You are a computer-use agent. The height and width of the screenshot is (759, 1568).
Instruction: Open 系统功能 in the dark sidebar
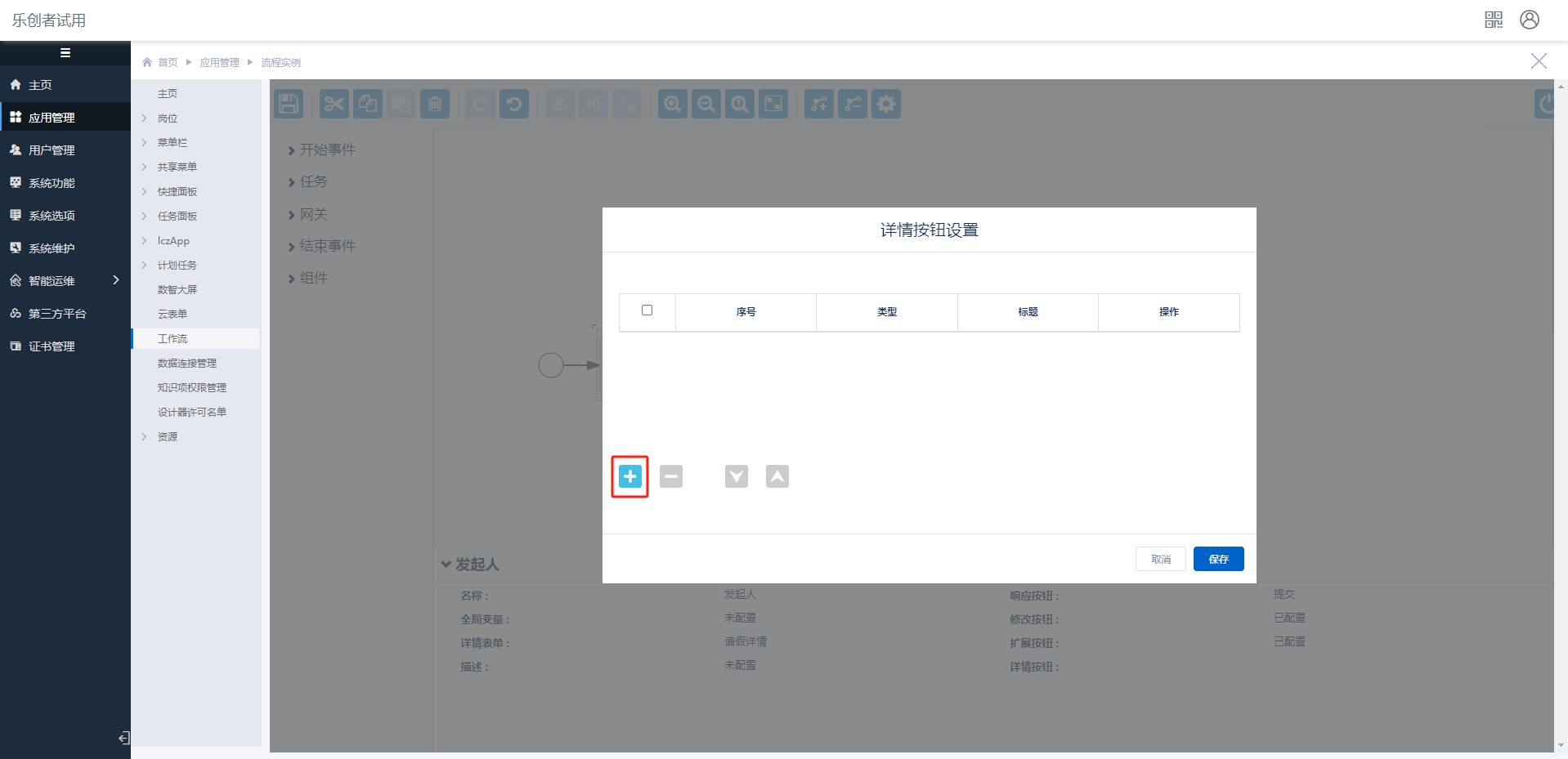tap(65, 183)
